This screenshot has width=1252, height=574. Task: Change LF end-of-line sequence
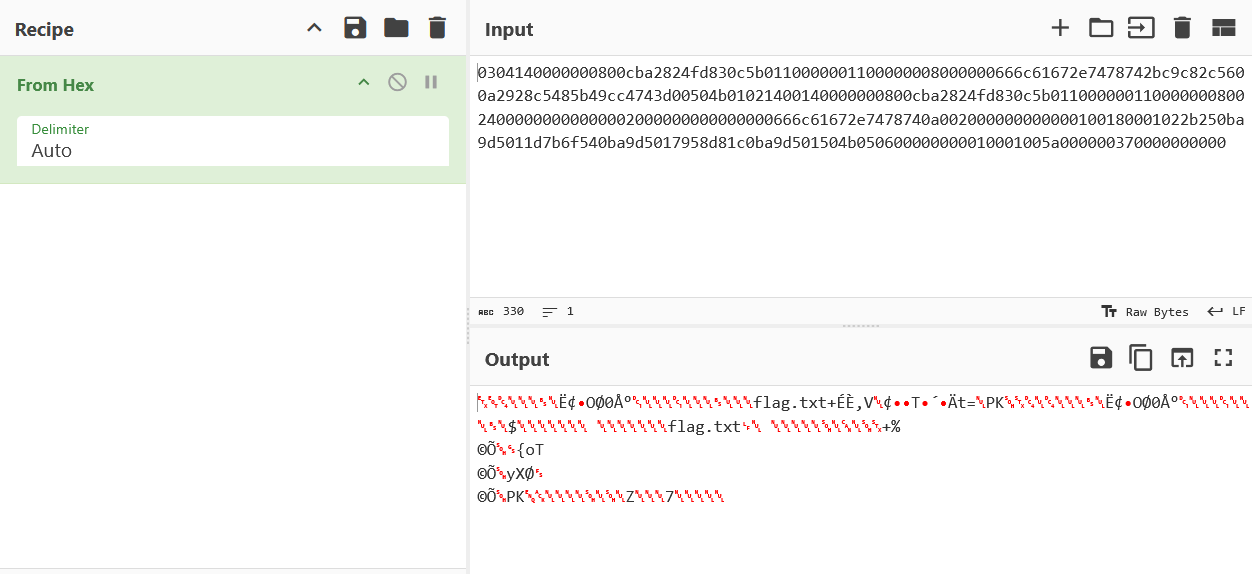(x=1226, y=311)
